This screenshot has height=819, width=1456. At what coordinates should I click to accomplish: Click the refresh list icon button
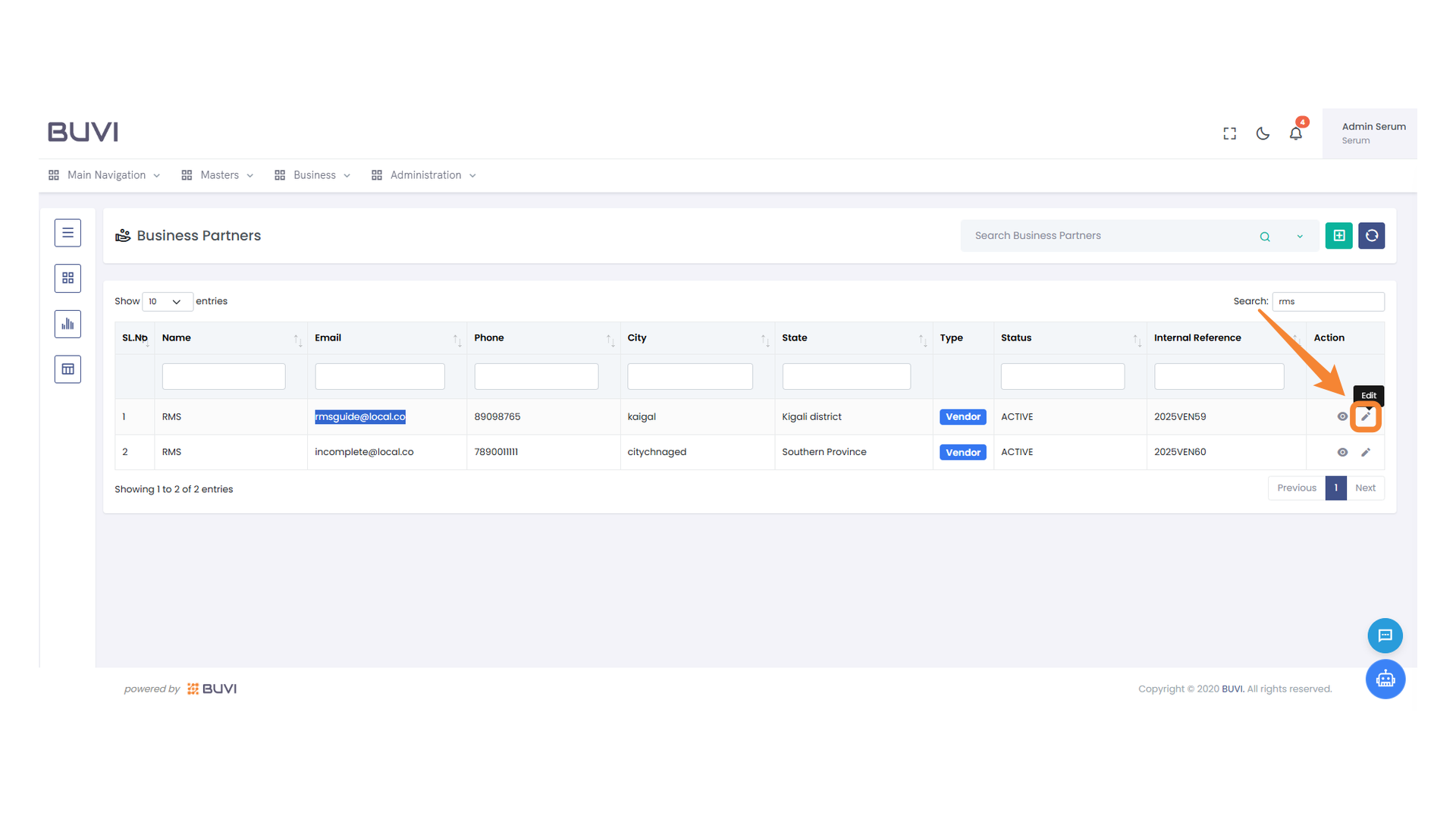pos(1371,236)
